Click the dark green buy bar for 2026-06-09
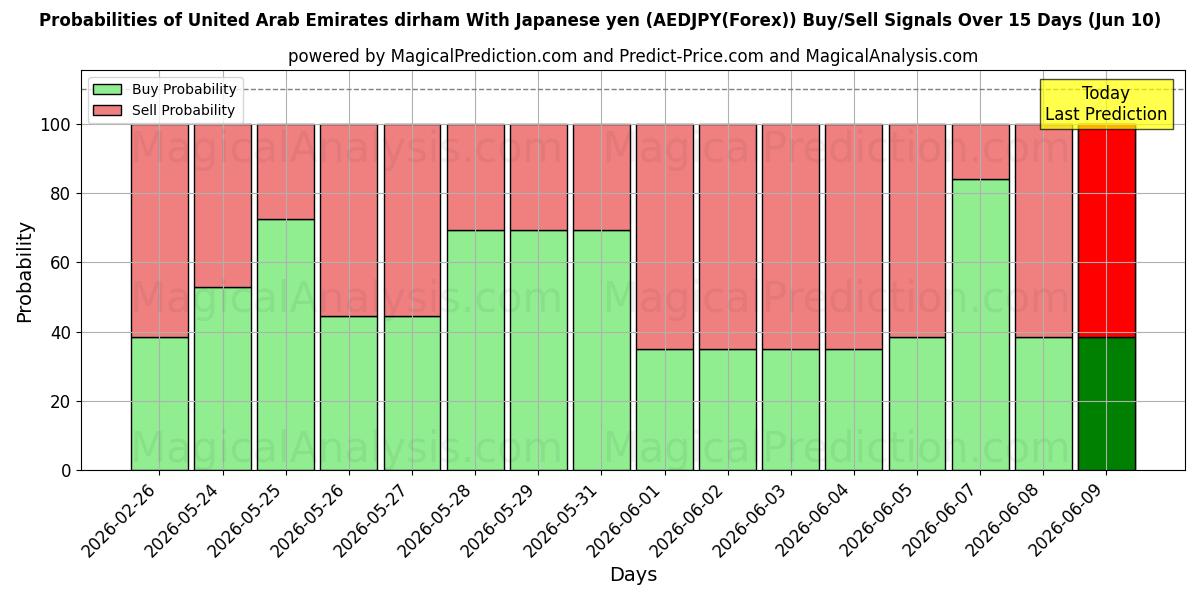 pyautogui.click(x=1106, y=404)
